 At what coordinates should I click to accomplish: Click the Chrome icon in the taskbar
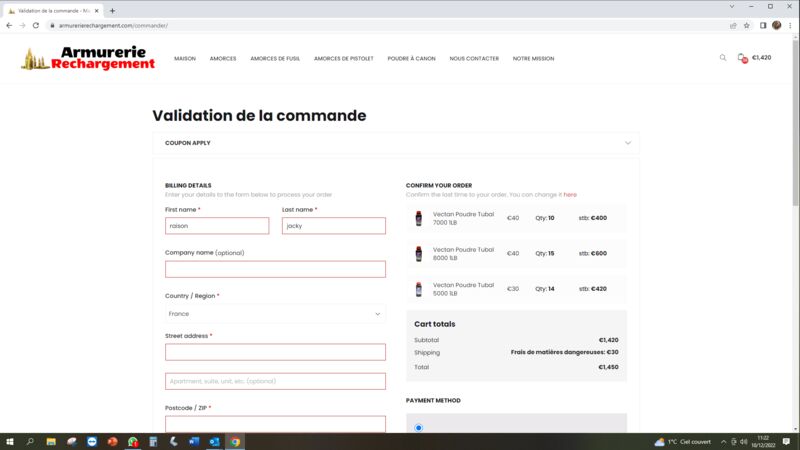pos(235,442)
